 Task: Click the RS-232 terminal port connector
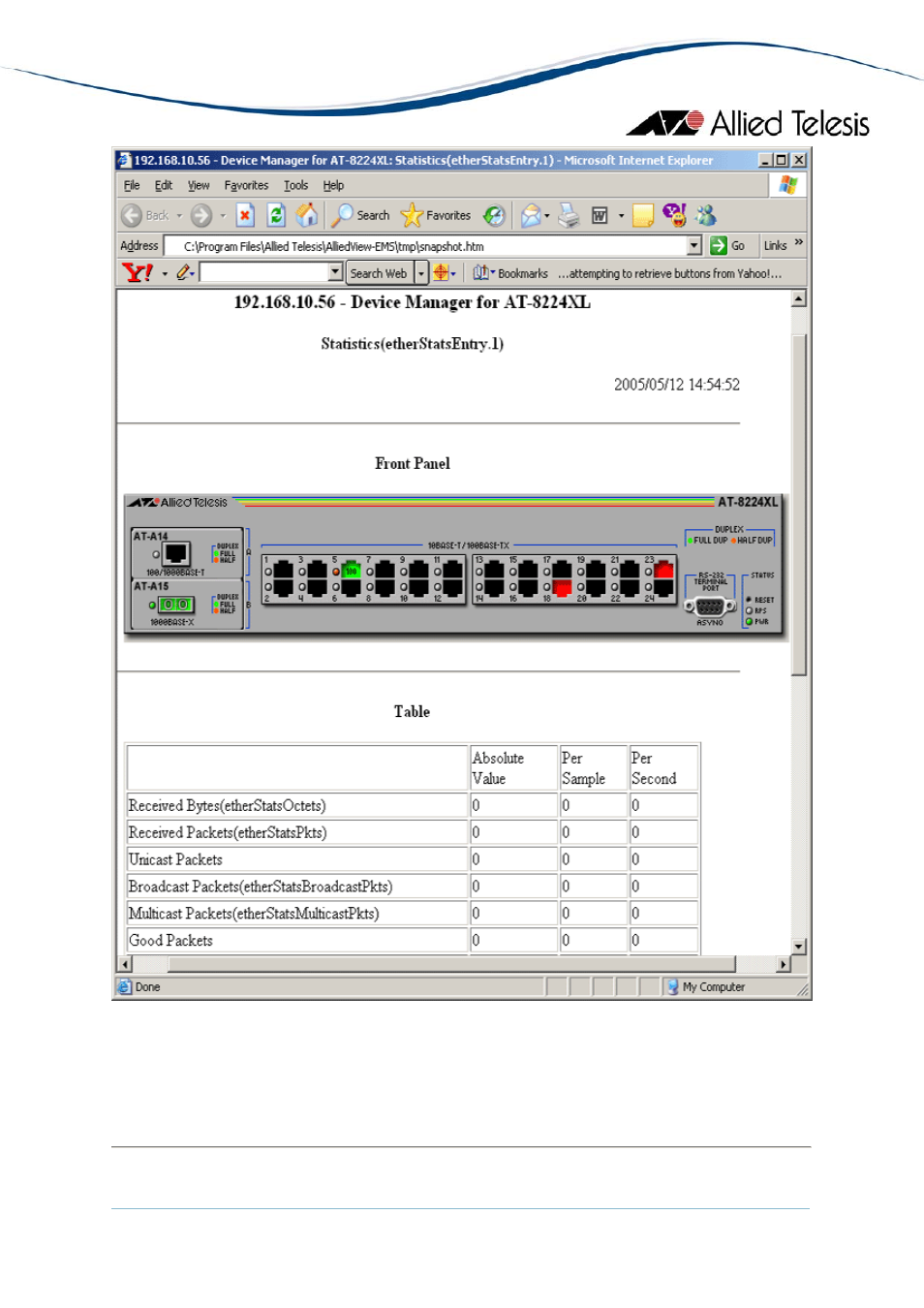point(709,607)
